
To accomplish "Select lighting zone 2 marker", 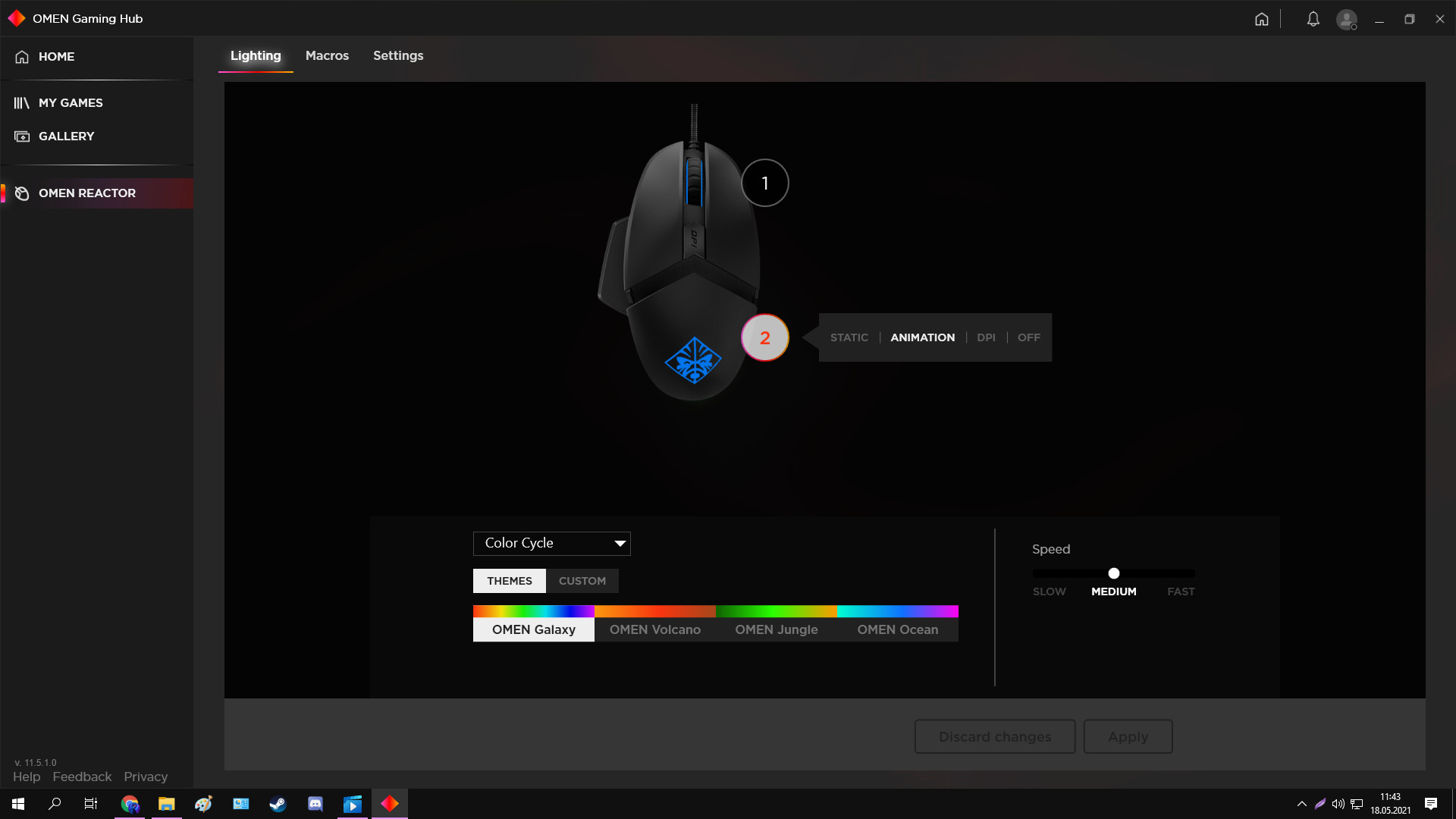I will 764,337.
